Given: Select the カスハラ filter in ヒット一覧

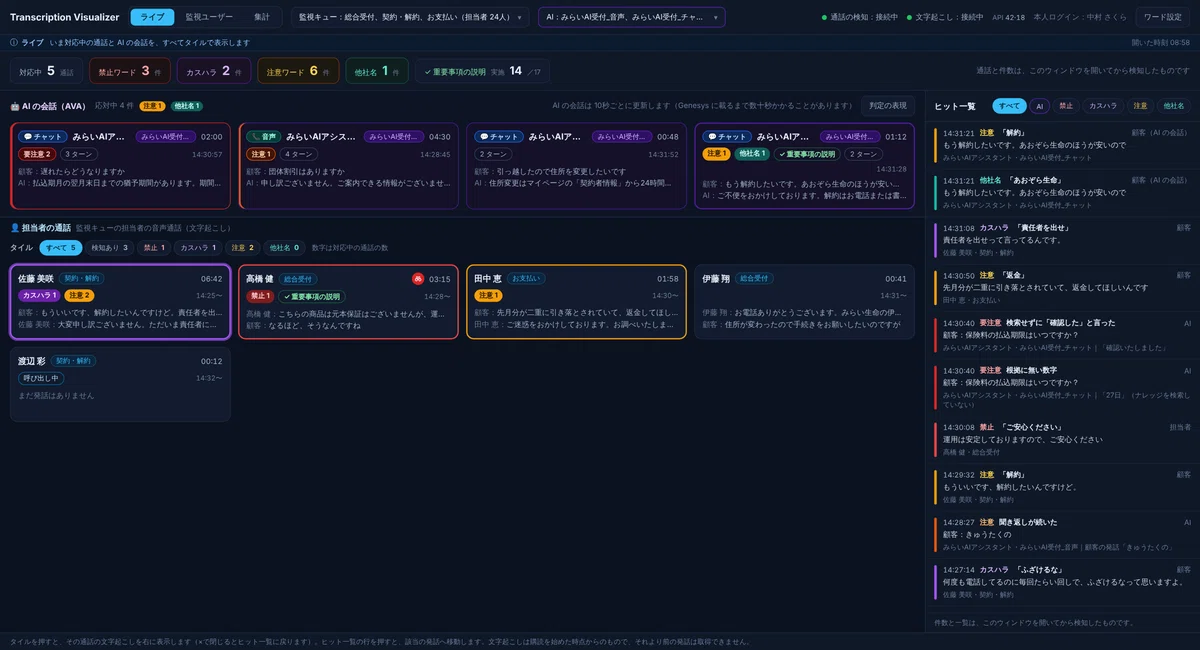Looking at the screenshot, I should (1103, 106).
